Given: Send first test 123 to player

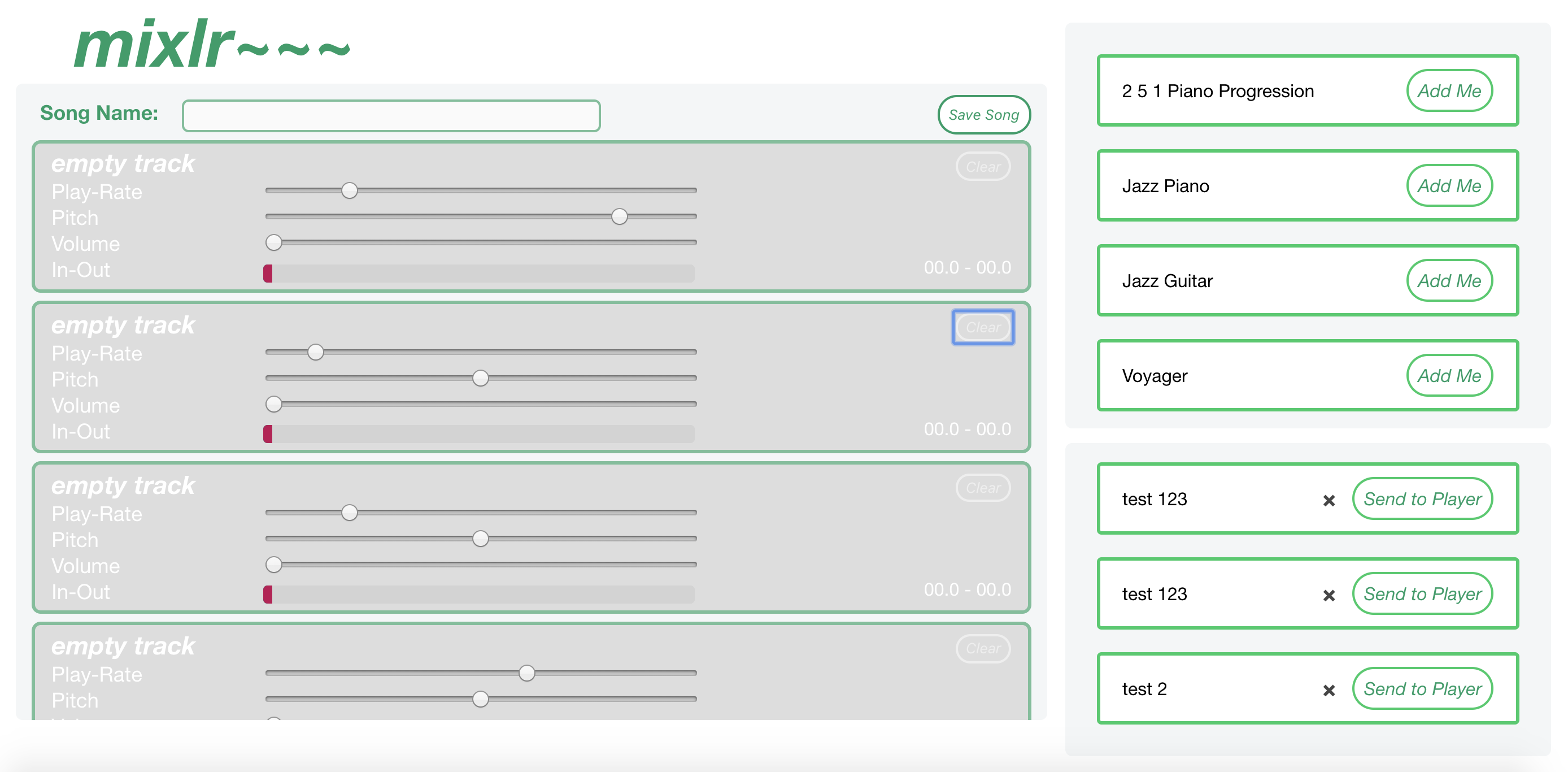Looking at the screenshot, I should tap(1421, 498).
